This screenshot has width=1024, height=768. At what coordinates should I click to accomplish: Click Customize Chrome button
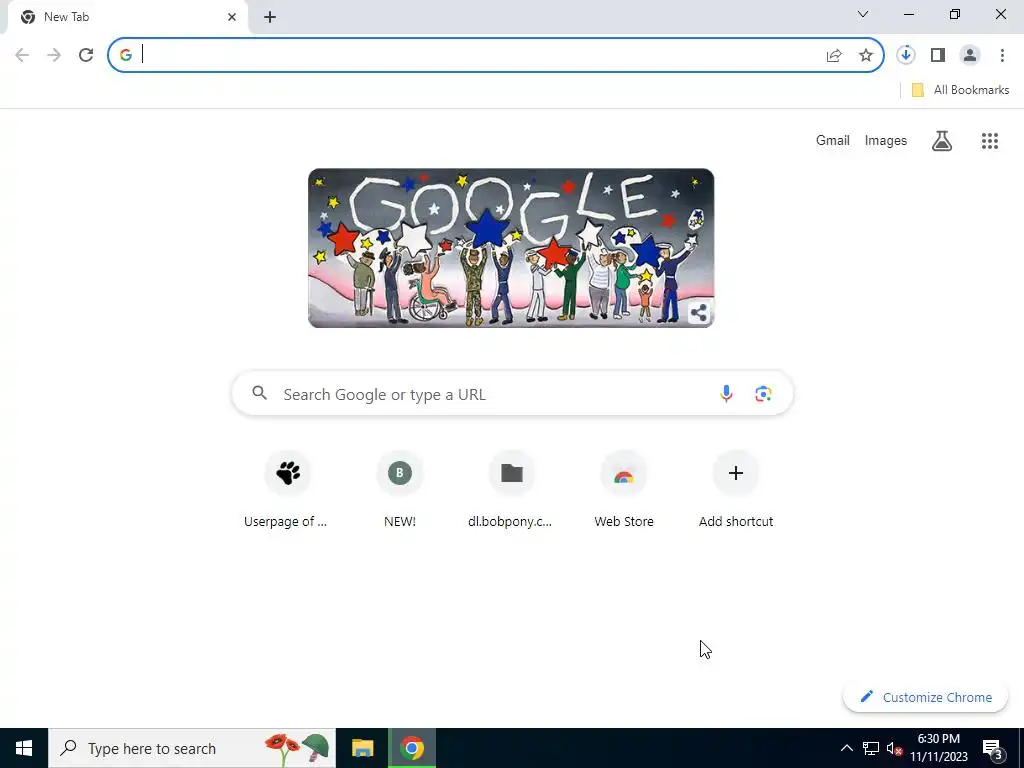(925, 697)
